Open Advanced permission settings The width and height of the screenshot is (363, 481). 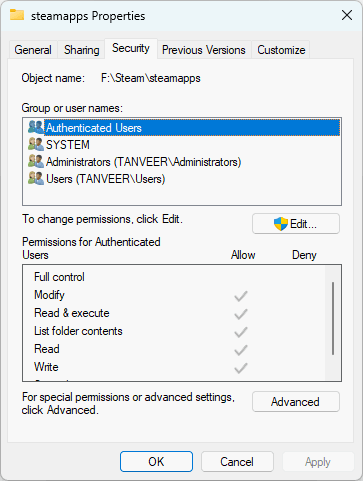point(296,402)
